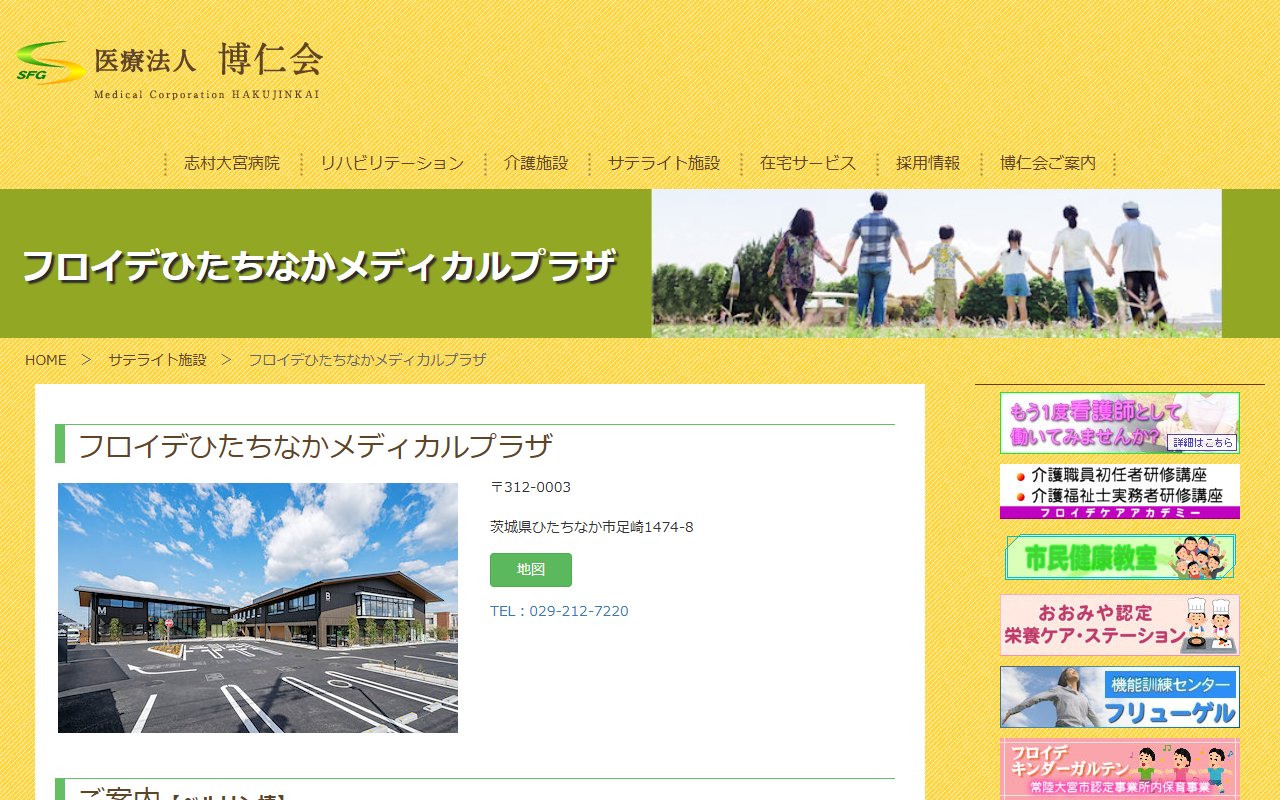Go to サテライト施設 in navigation bar

664,163
